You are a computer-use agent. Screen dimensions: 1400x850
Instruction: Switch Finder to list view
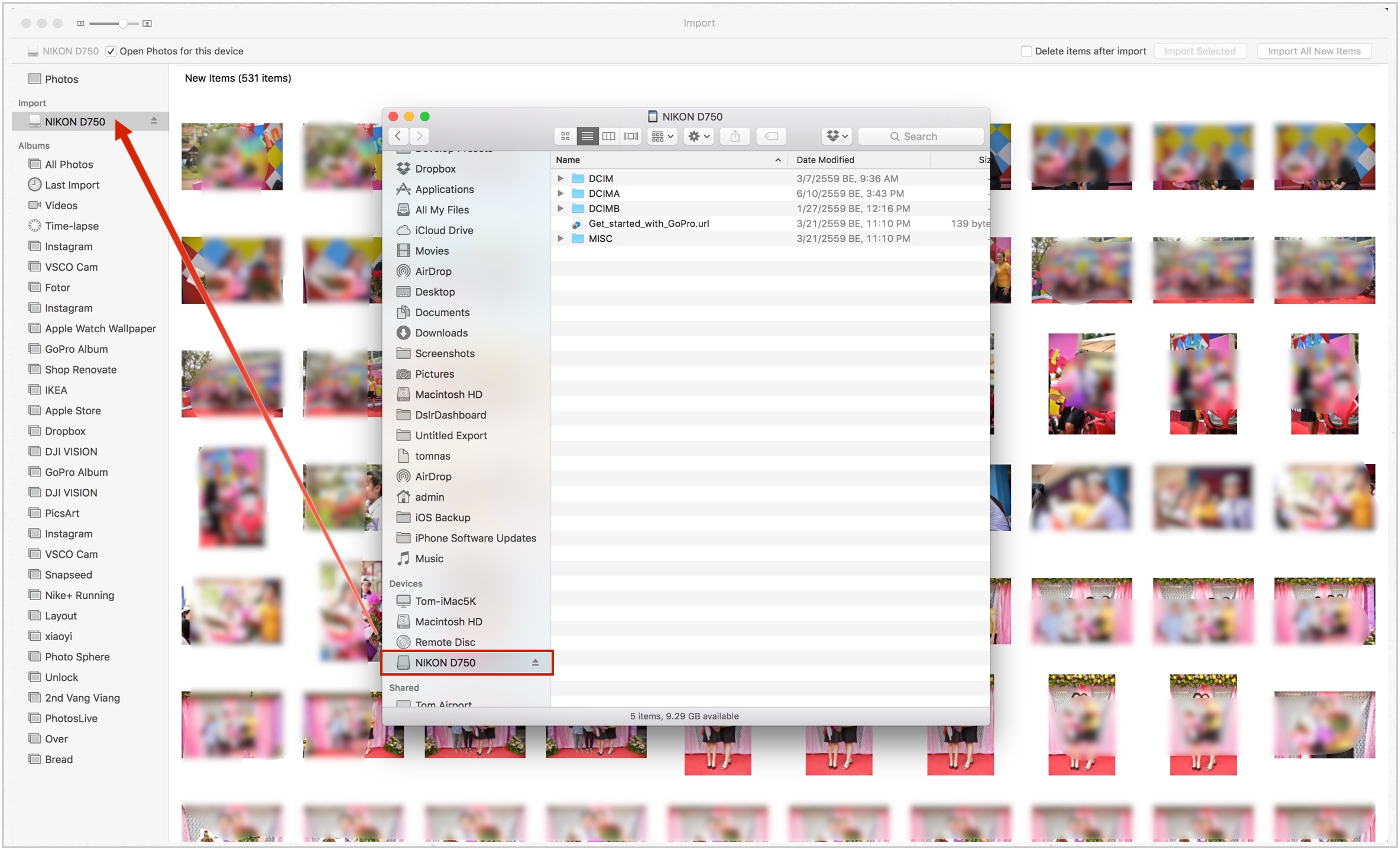pyautogui.click(x=587, y=136)
